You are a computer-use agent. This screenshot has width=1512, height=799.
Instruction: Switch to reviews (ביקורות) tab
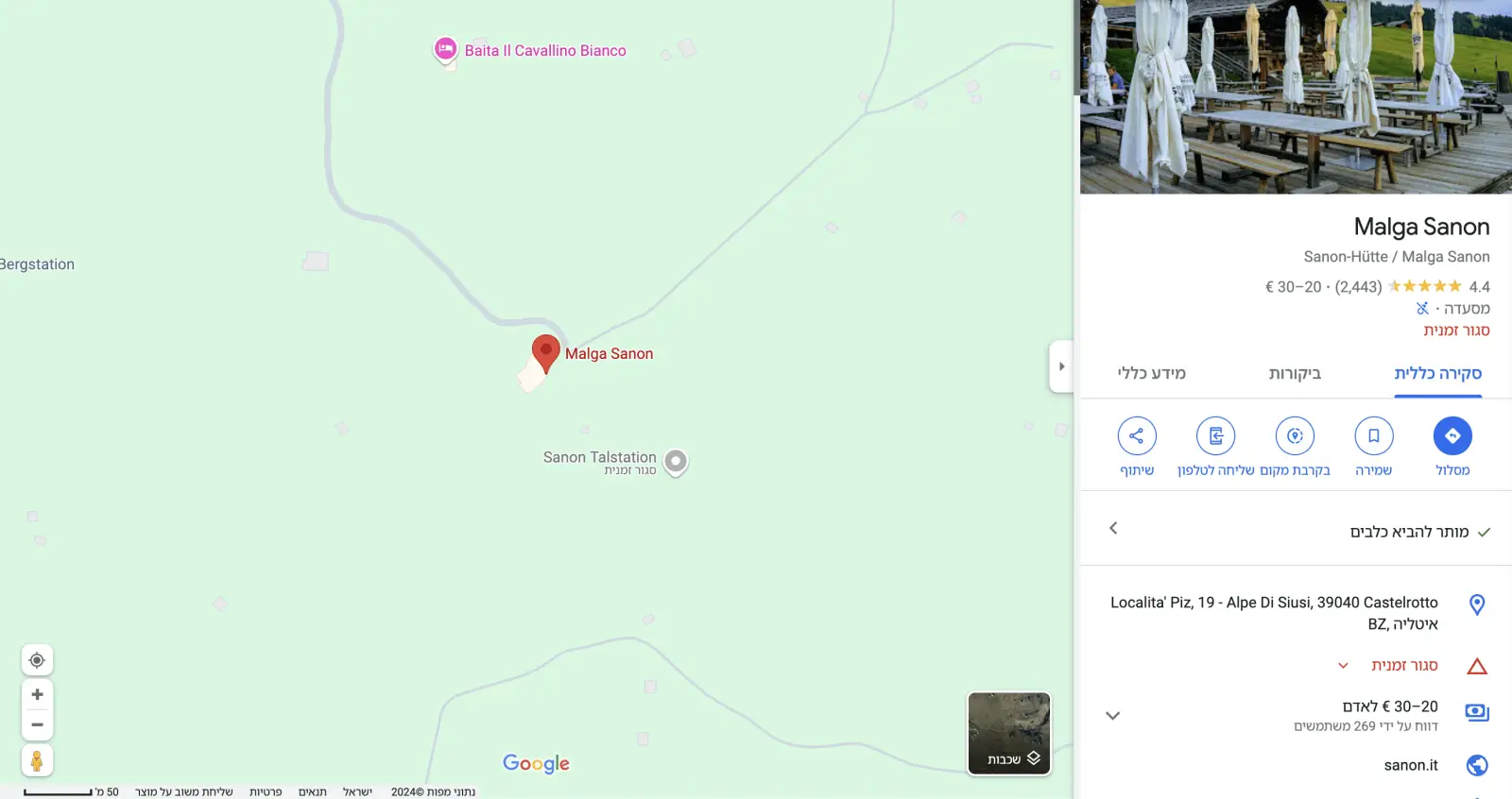pyautogui.click(x=1295, y=373)
